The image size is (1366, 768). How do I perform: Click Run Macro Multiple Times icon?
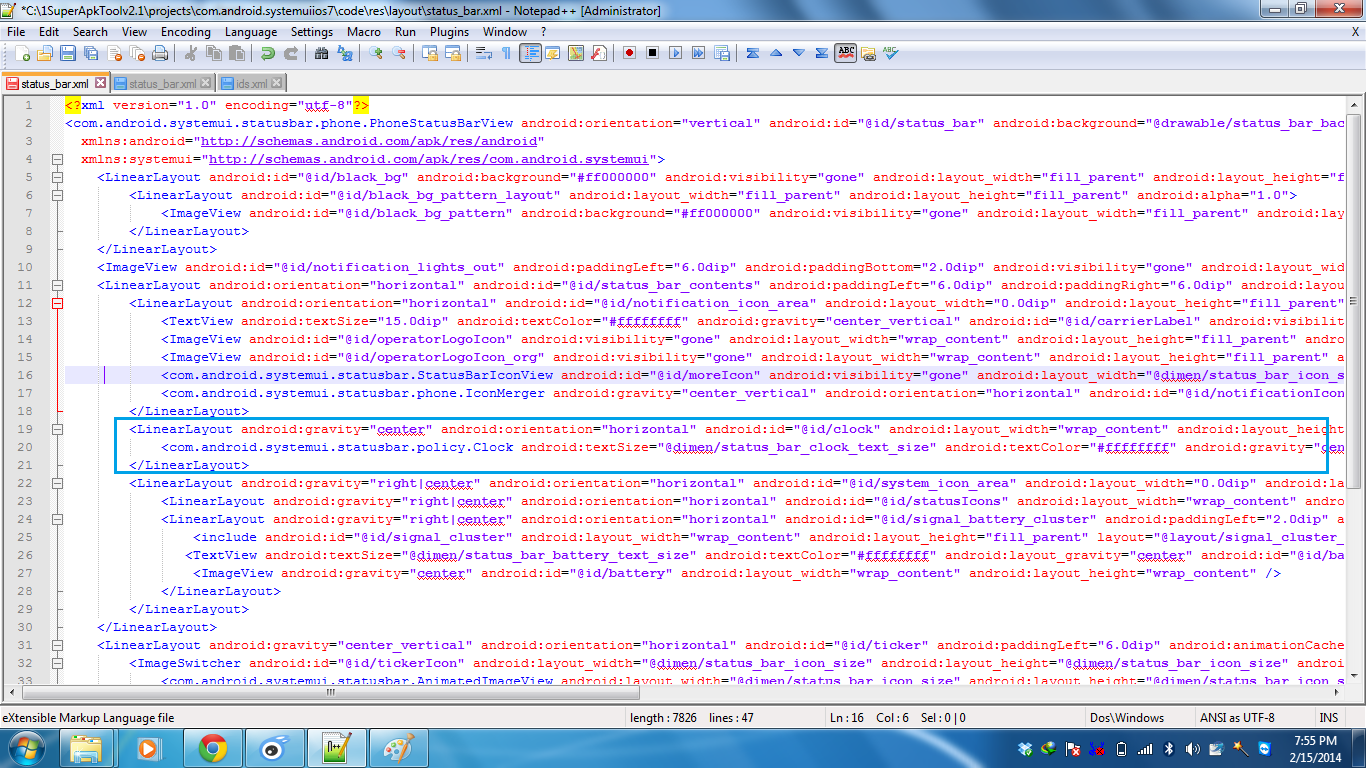pyautogui.click(x=699, y=53)
